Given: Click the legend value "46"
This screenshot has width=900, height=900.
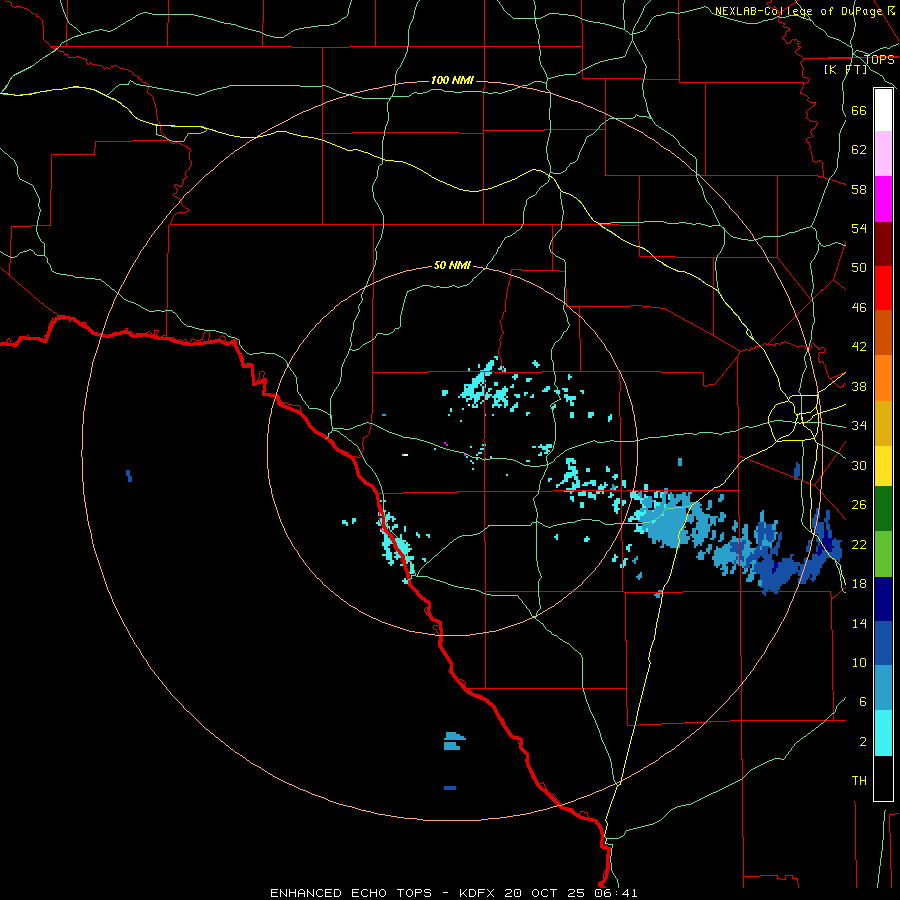Looking at the screenshot, I should [x=859, y=307].
